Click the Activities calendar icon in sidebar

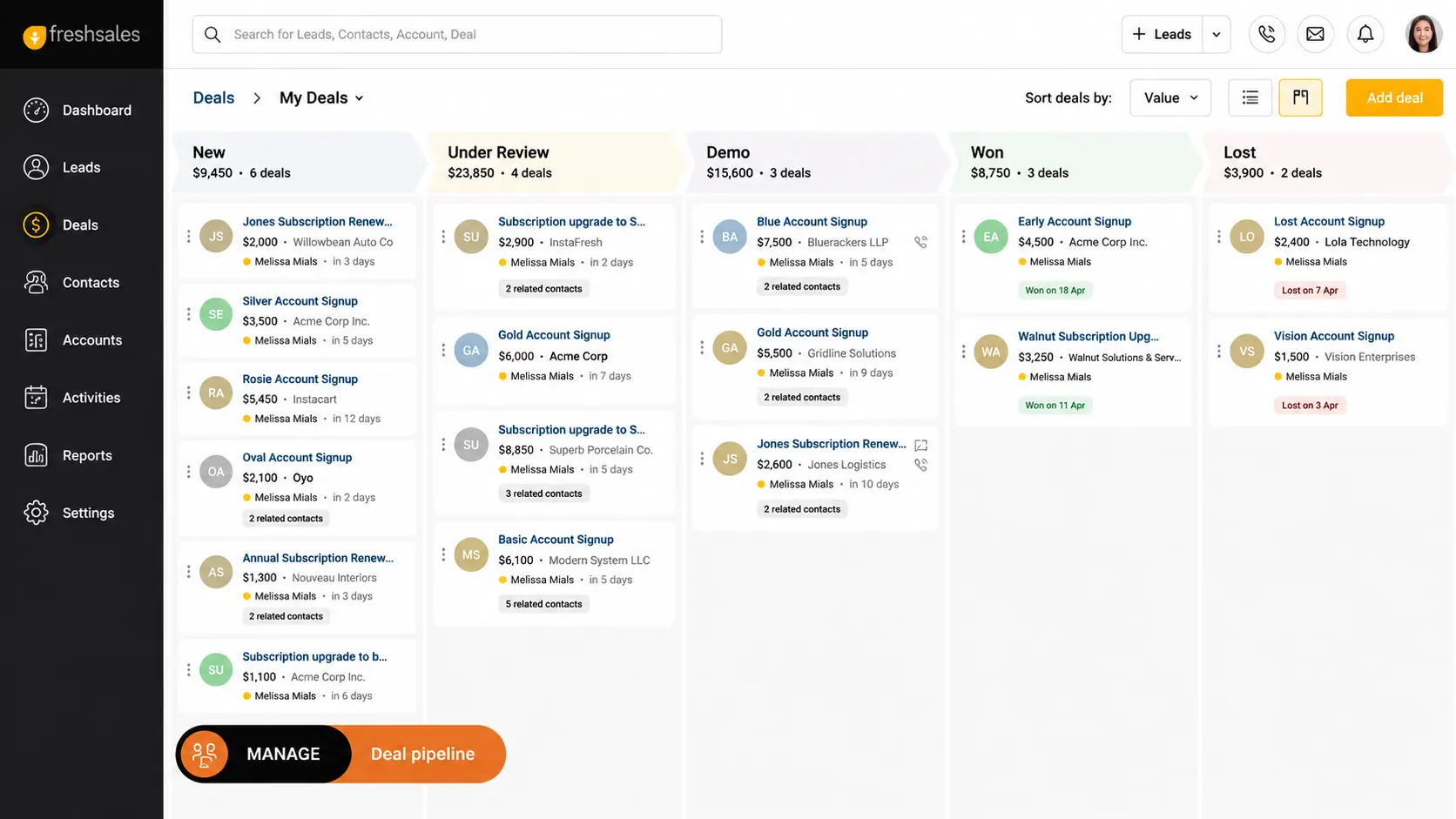tap(36, 398)
